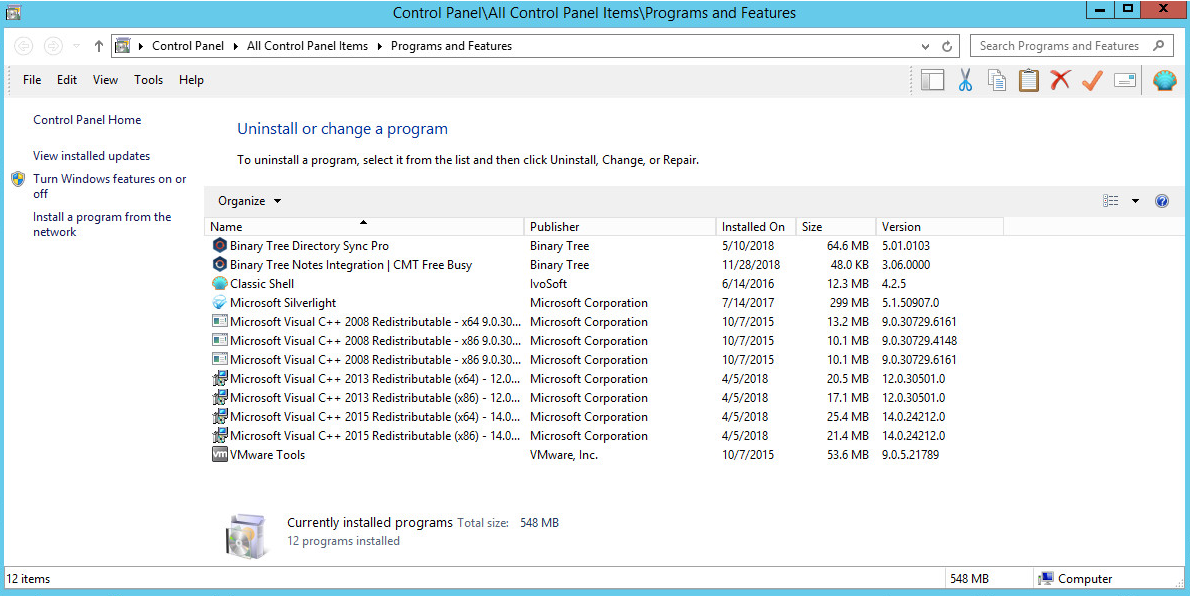Toggle the navigation pane toolbar icon

coord(933,81)
